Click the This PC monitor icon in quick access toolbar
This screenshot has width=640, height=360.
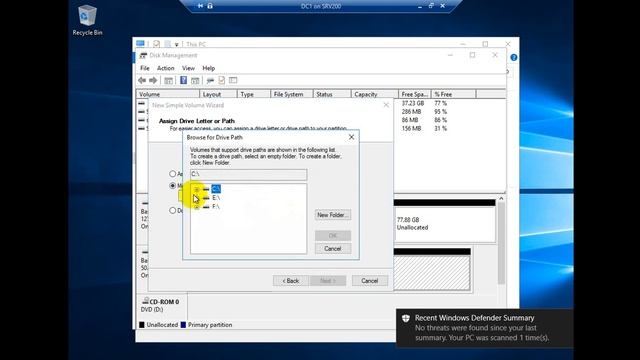click(140, 44)
